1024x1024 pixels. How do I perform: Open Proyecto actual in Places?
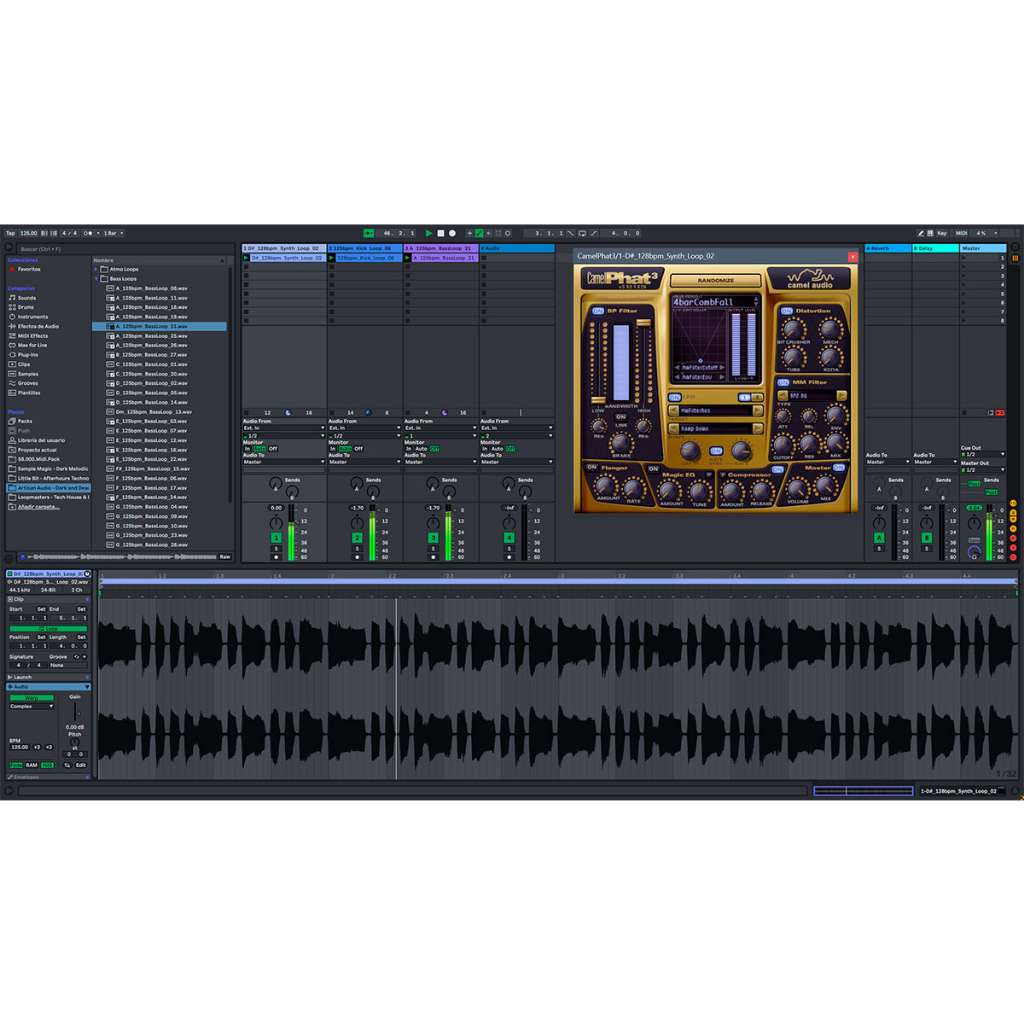pos(33,450)
